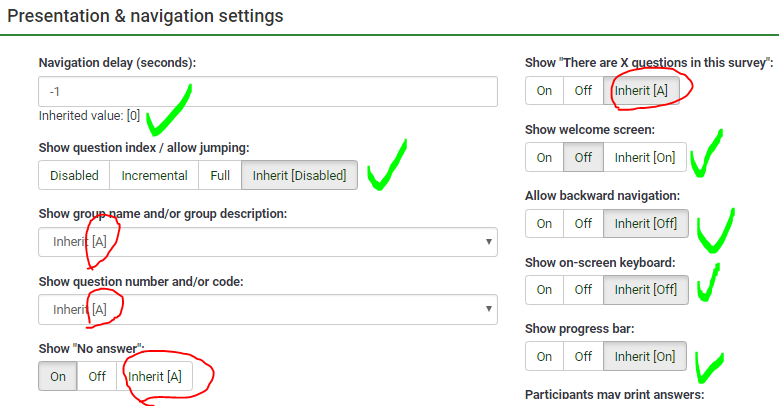
Task: Set question index to Disabled
Action: [75, 175]
